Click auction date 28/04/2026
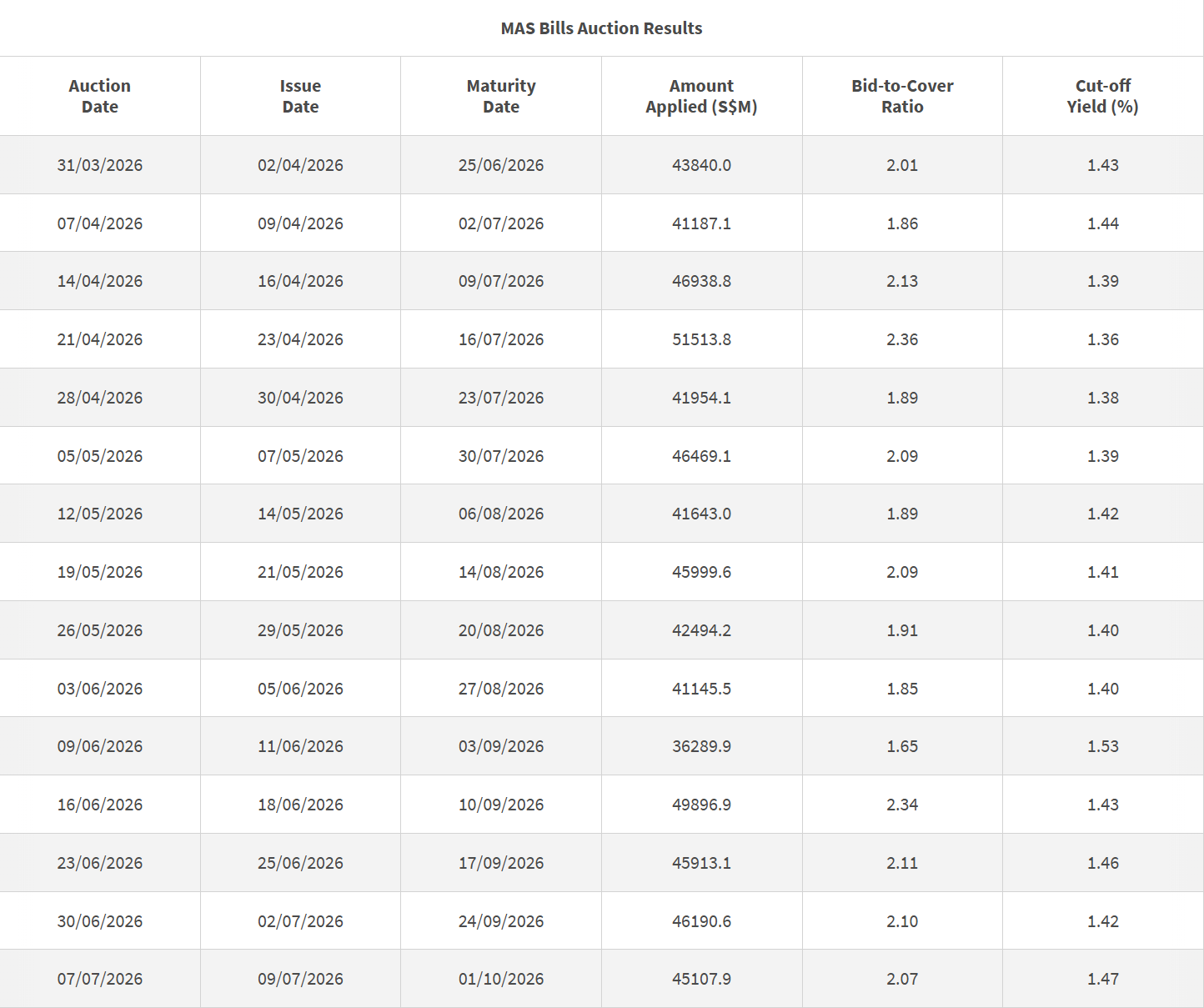 [x=100, y=398]
